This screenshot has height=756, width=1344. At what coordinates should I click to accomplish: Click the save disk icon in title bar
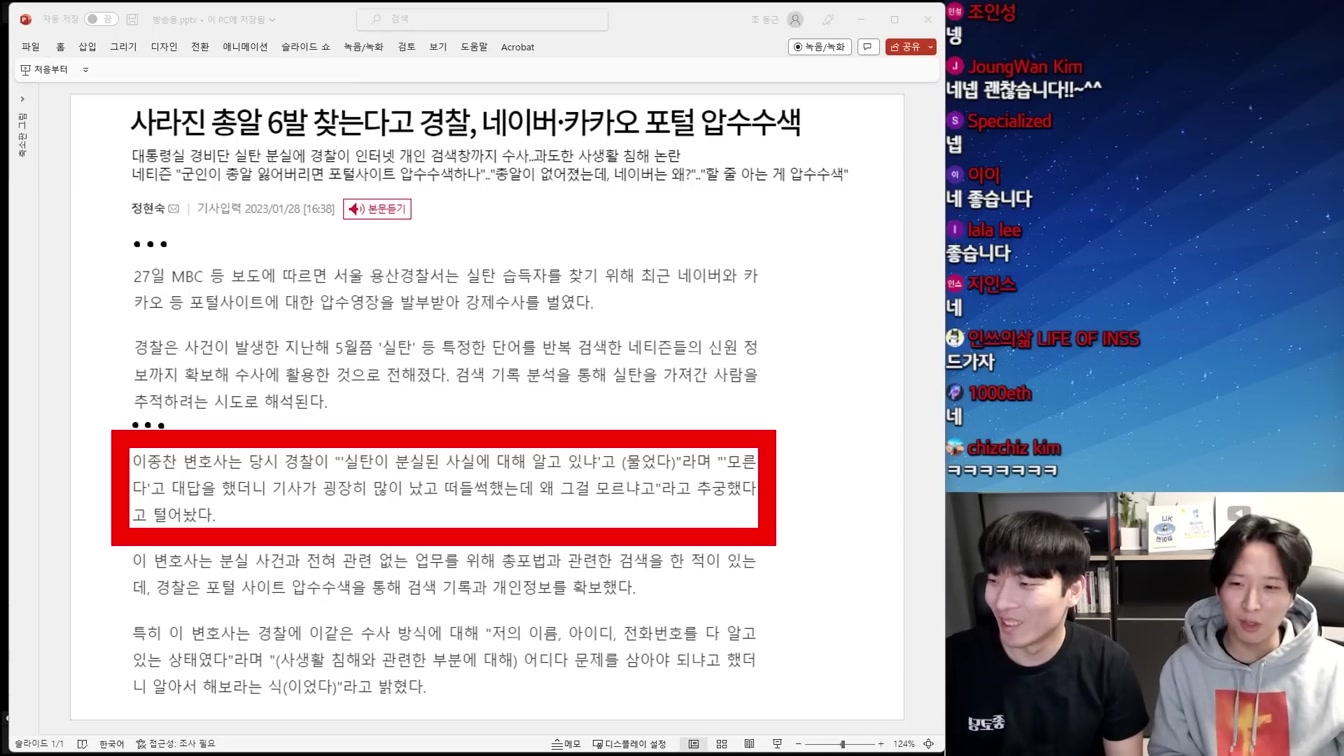pyautogui.click(x=132, y=19)
